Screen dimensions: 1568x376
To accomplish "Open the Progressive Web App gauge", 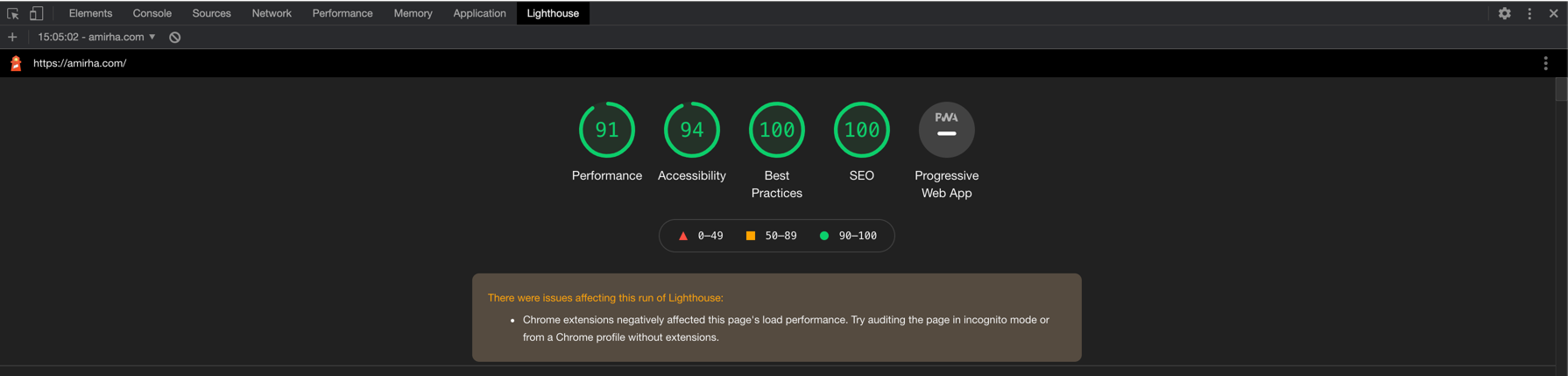I will coord(947,130).
